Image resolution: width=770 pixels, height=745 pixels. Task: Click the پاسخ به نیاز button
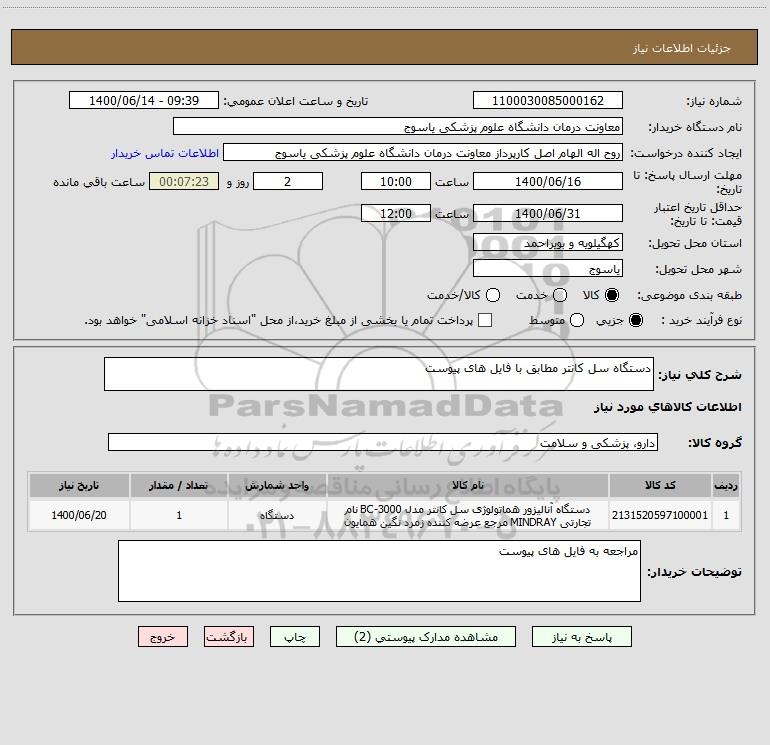coord(581,636)
